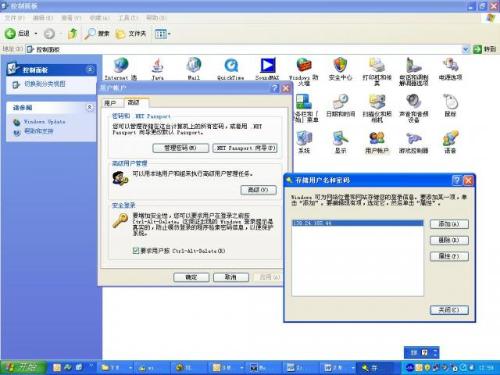Click the floating language bar
500x375 pixels.
422,352
